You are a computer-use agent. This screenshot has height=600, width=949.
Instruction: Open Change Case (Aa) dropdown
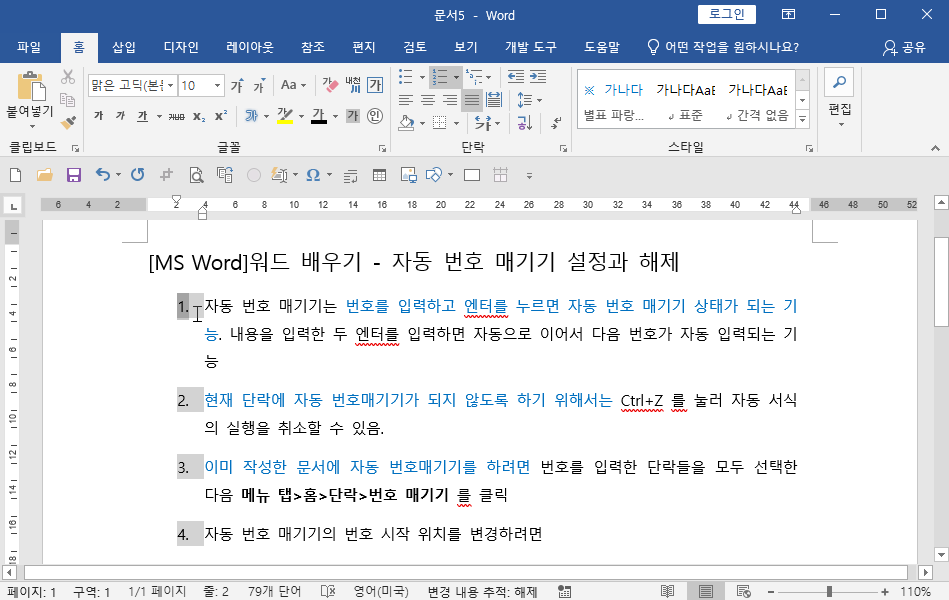(293, 85)
